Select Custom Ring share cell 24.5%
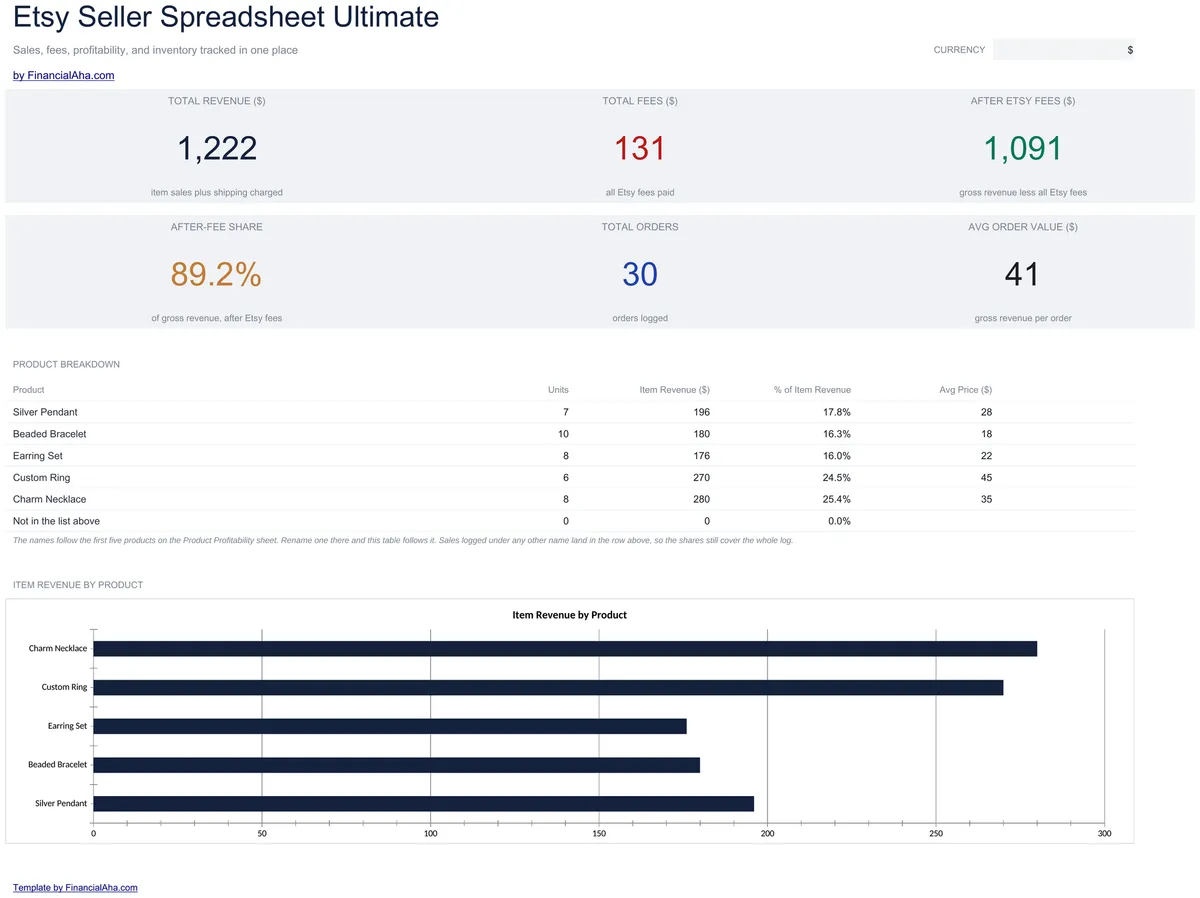 pyautogui.click(x=838, y=478)
